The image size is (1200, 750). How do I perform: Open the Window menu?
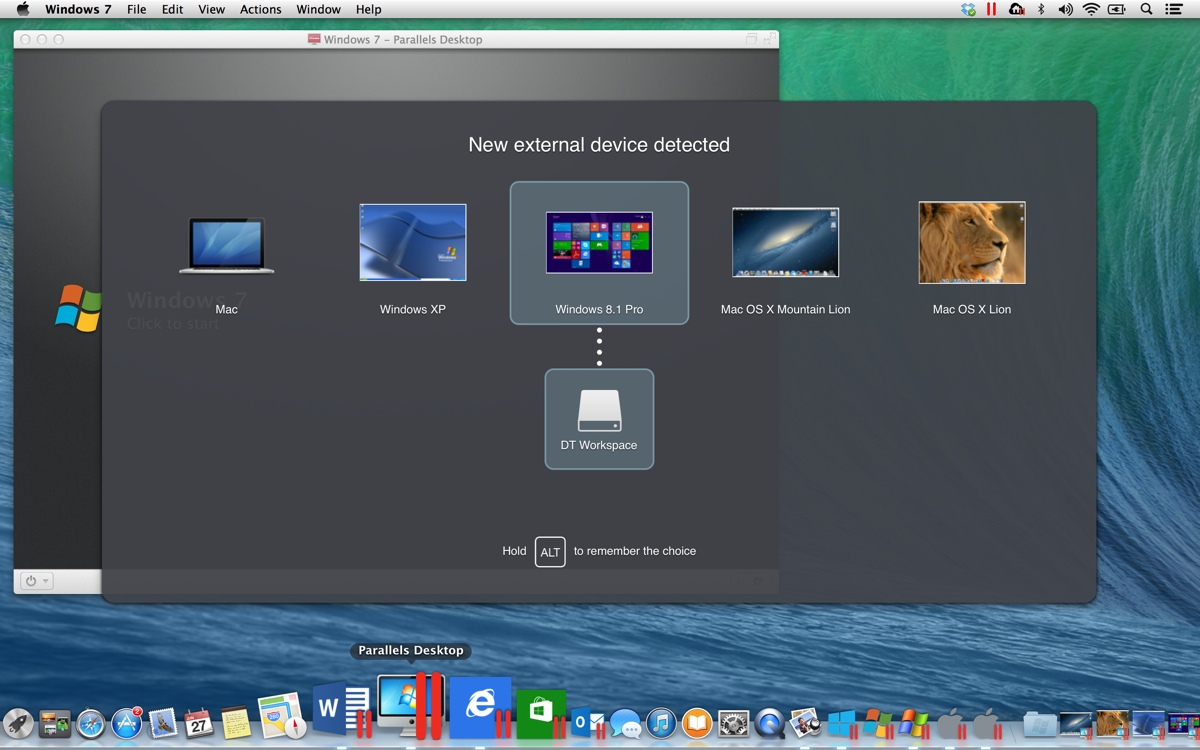318,10
